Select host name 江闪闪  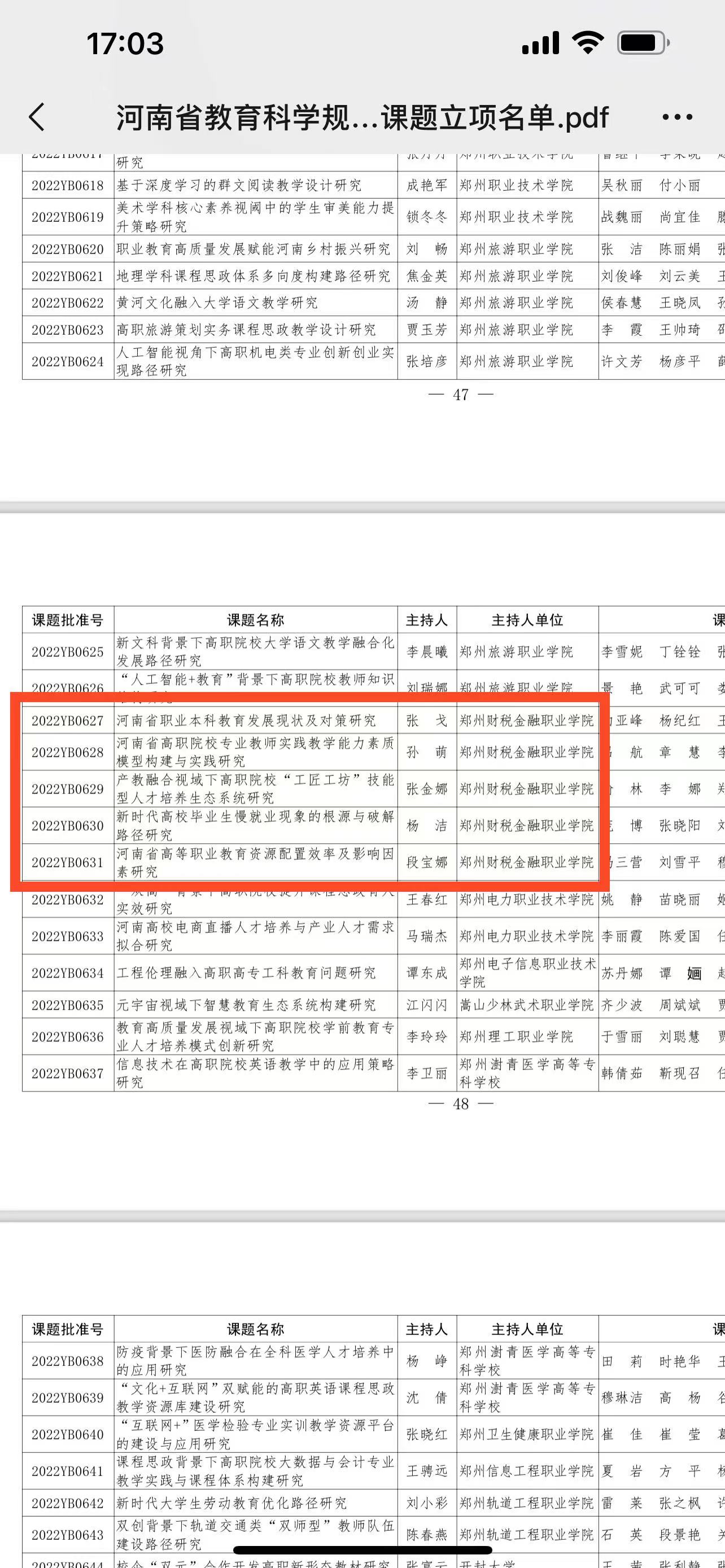click(427, 1006)
